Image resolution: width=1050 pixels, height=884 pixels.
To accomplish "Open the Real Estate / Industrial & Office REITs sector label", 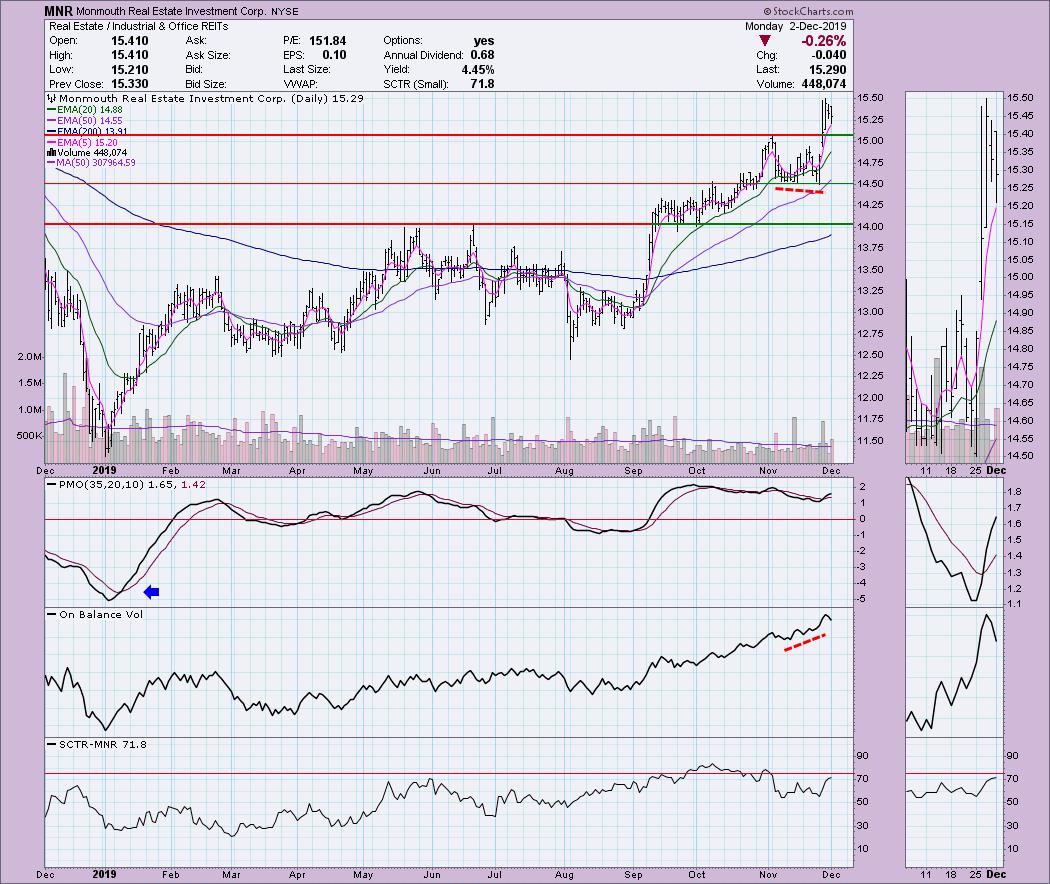I will [139, 26].
